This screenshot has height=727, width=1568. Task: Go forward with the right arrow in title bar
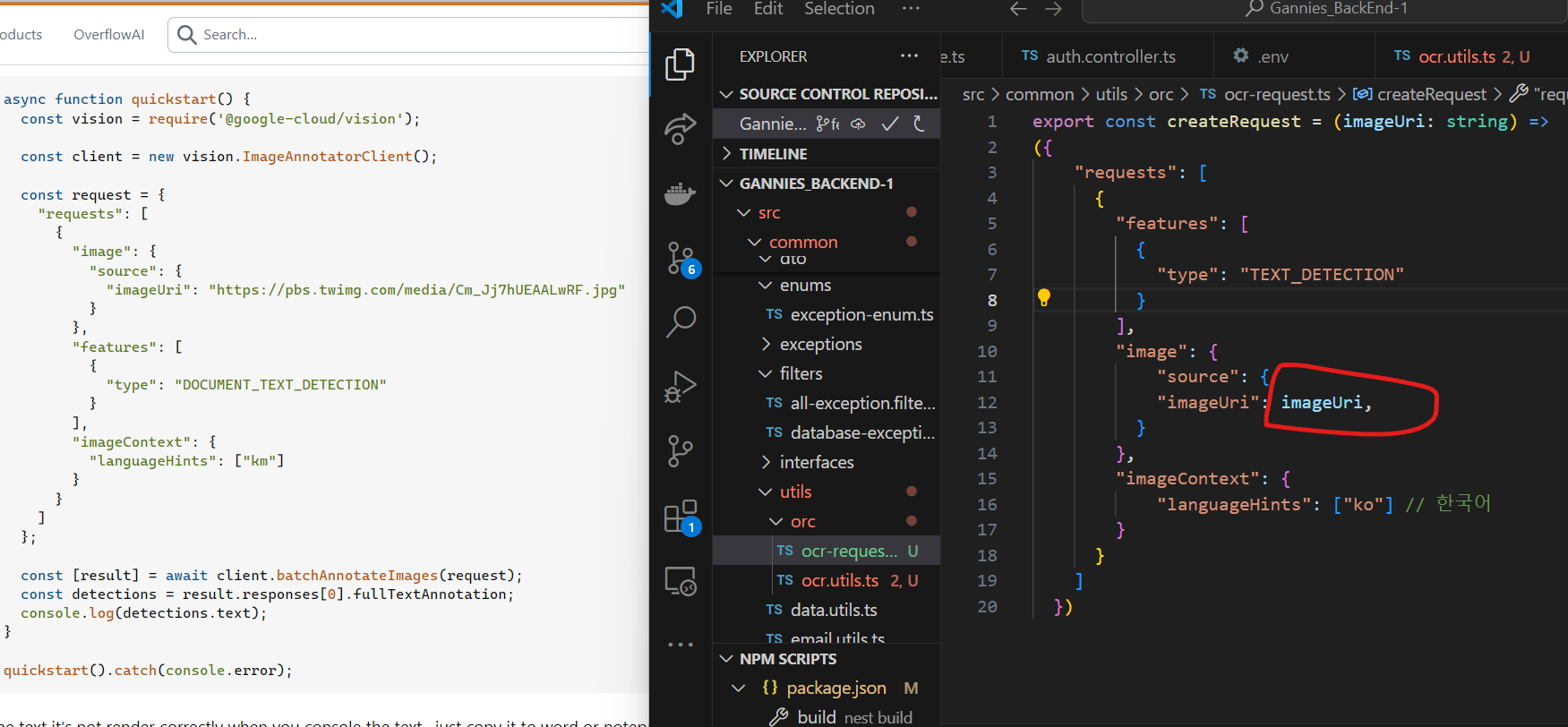[1054, 9]
